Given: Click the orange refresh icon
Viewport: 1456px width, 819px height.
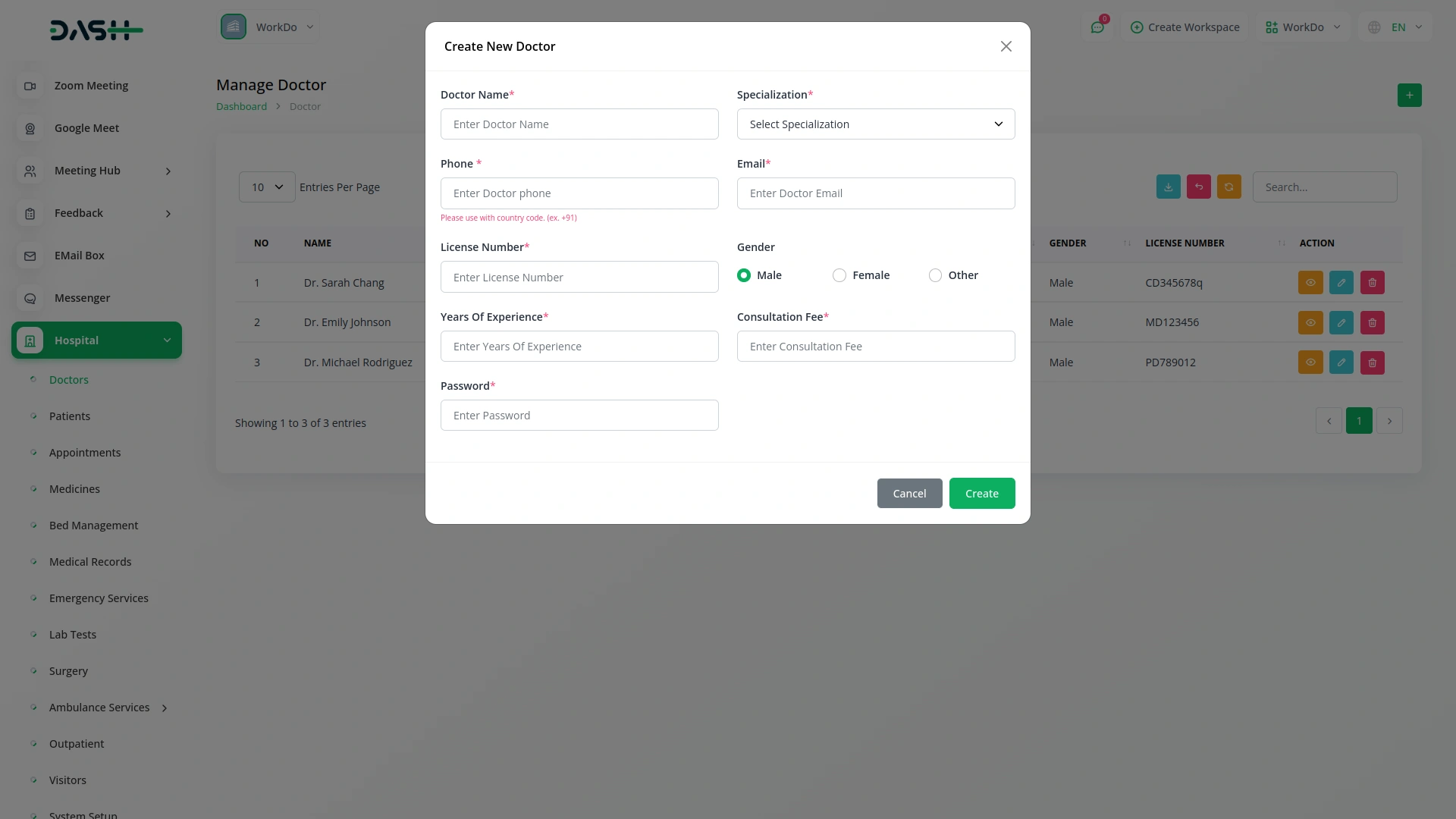Looking at the screenshot, I should pyautogui.click(x=1228, y=187).
